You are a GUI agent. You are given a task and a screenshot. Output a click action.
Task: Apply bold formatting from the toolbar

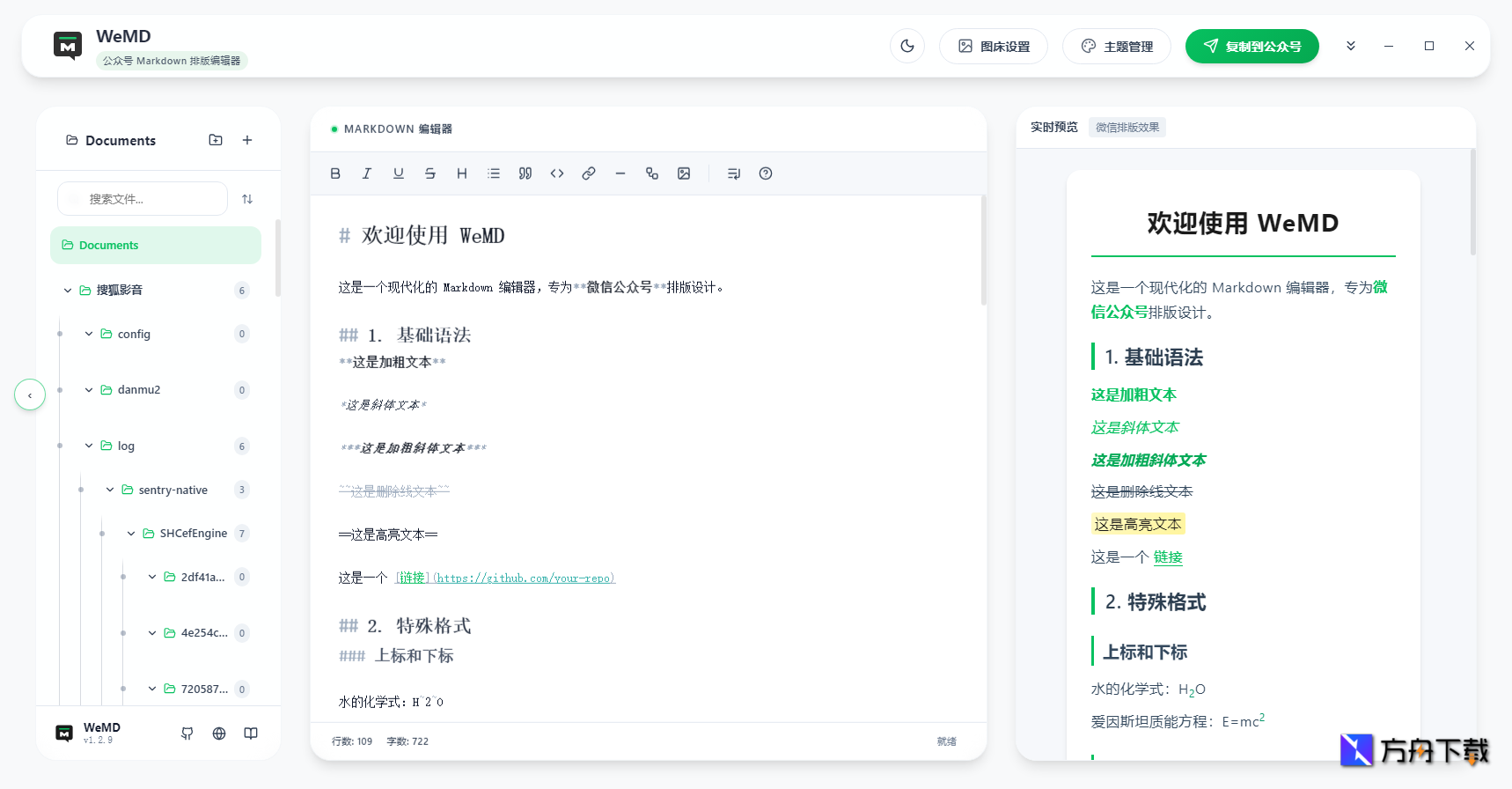pyautogui.click(x=335, y=173)
